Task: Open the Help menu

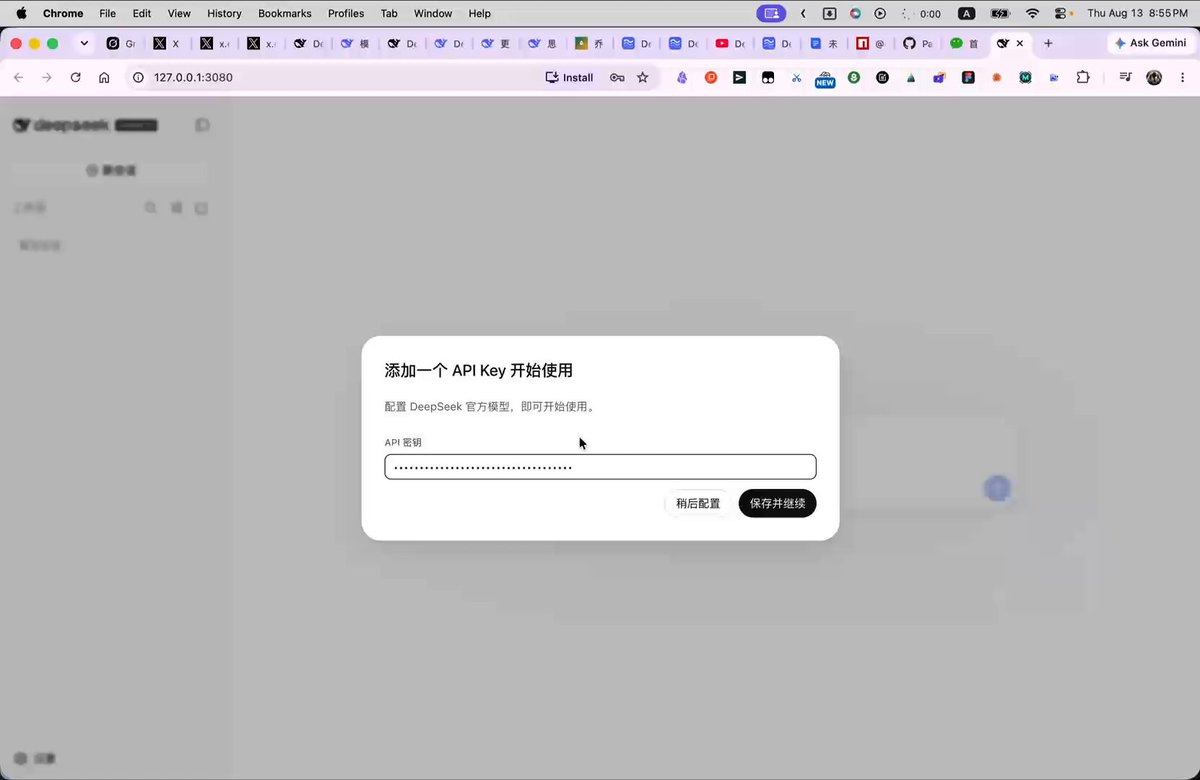Action: tap(480, 13)
